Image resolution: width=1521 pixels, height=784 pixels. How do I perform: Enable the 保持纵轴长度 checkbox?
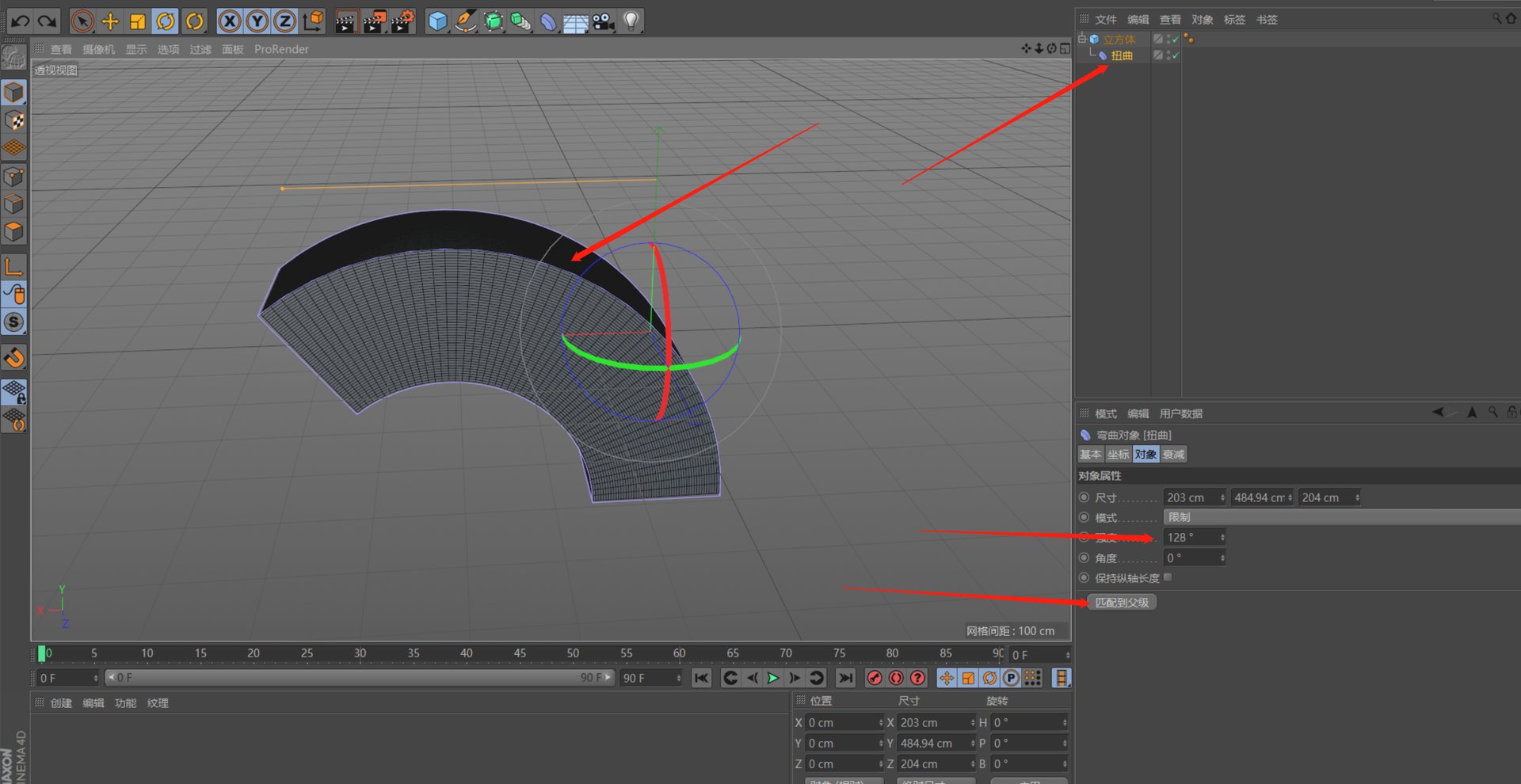(1168, 577)
